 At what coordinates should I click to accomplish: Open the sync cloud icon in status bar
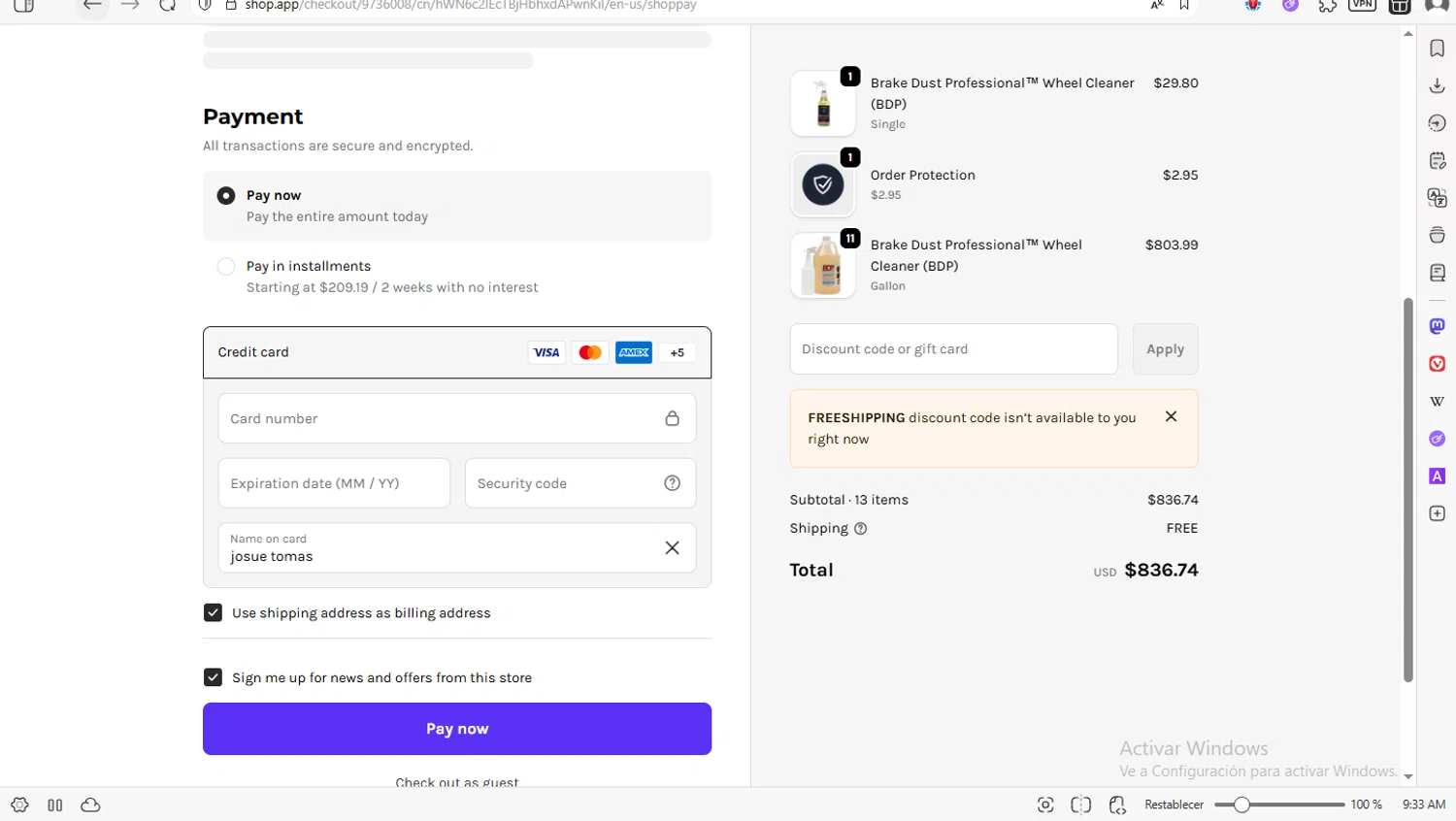[x=90, y=805]
